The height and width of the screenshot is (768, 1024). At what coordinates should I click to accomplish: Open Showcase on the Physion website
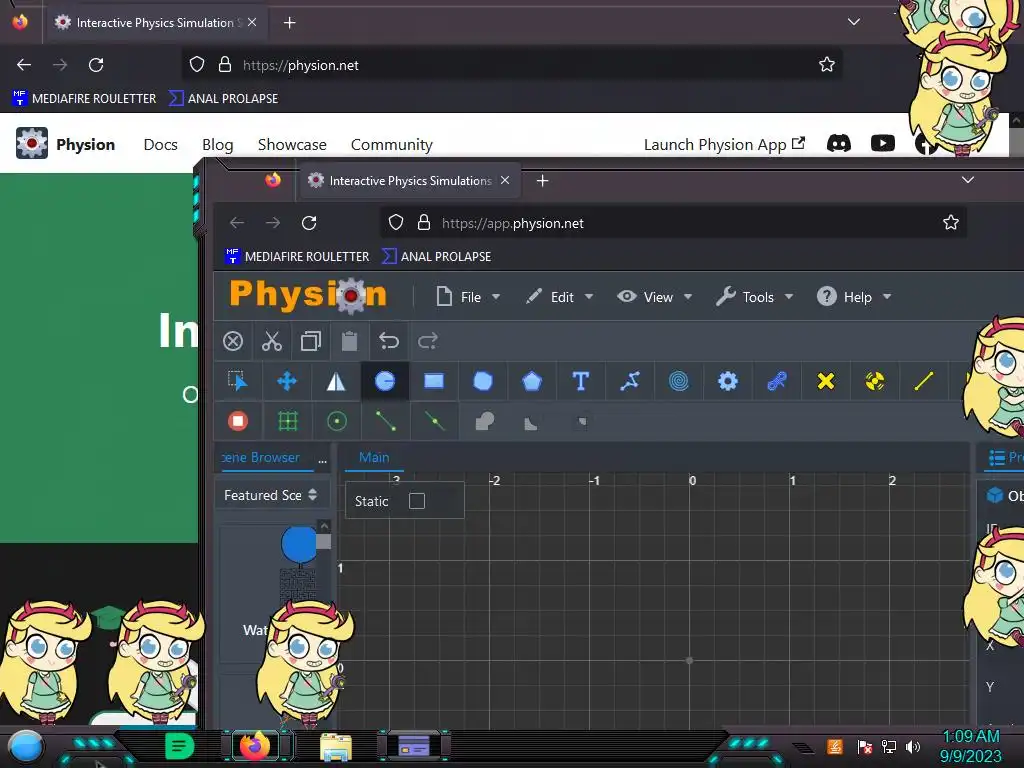292,144
